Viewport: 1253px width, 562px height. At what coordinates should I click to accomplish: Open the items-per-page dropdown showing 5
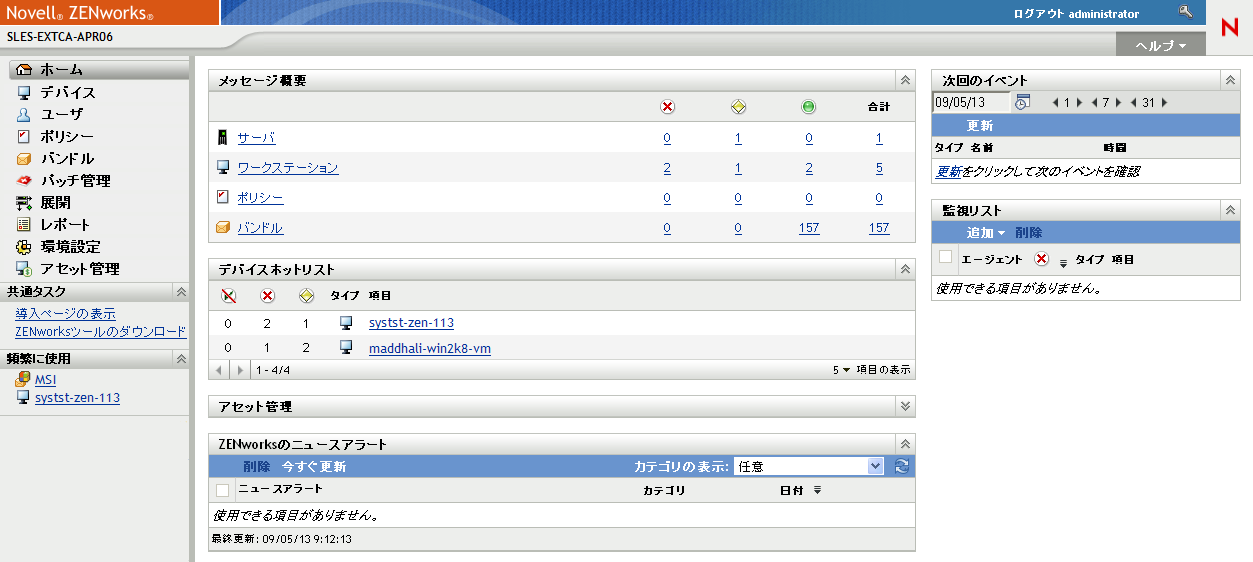(x=841, y=369)
